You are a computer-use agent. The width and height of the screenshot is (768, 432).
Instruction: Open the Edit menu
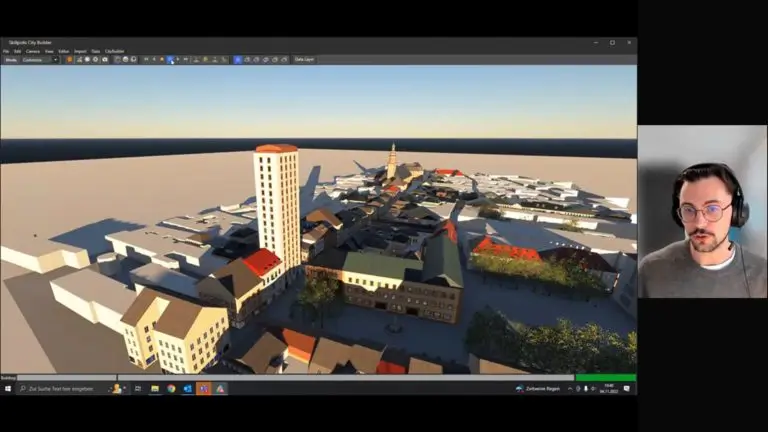18,51
